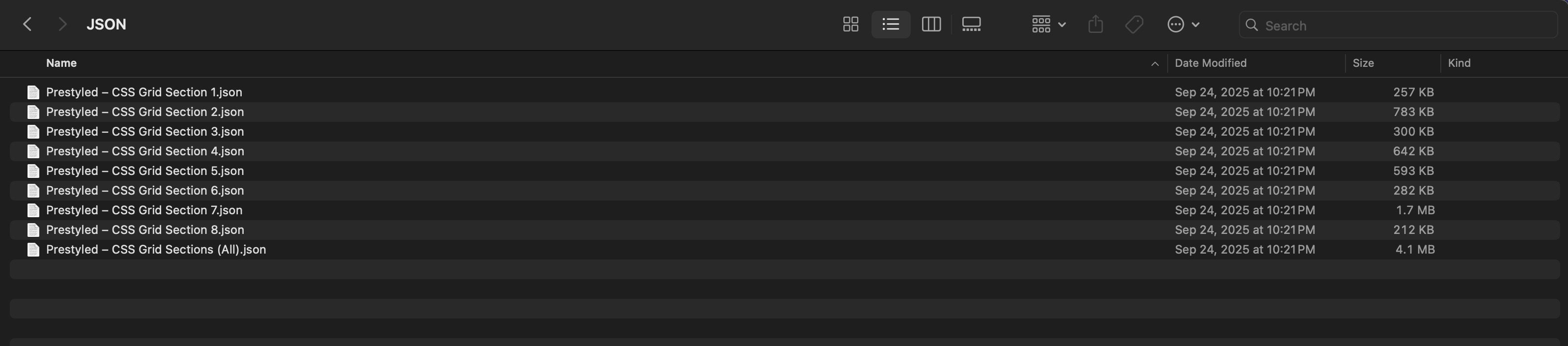This screenshot has height=346, width=1568.
Task: Sort files by Kind column
Action: [1459, 63]
